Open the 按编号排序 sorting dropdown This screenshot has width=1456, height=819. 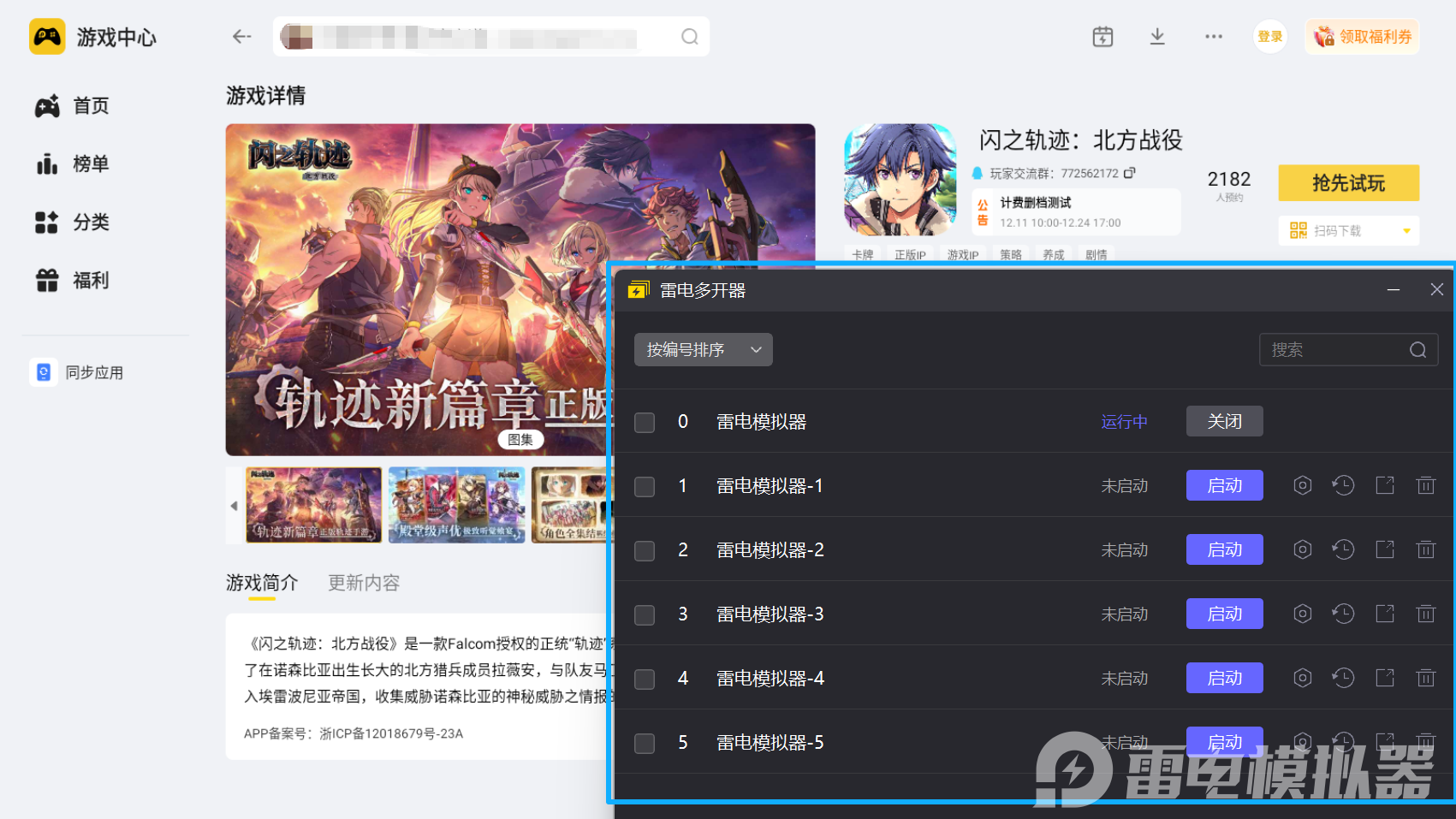point(702,349)
